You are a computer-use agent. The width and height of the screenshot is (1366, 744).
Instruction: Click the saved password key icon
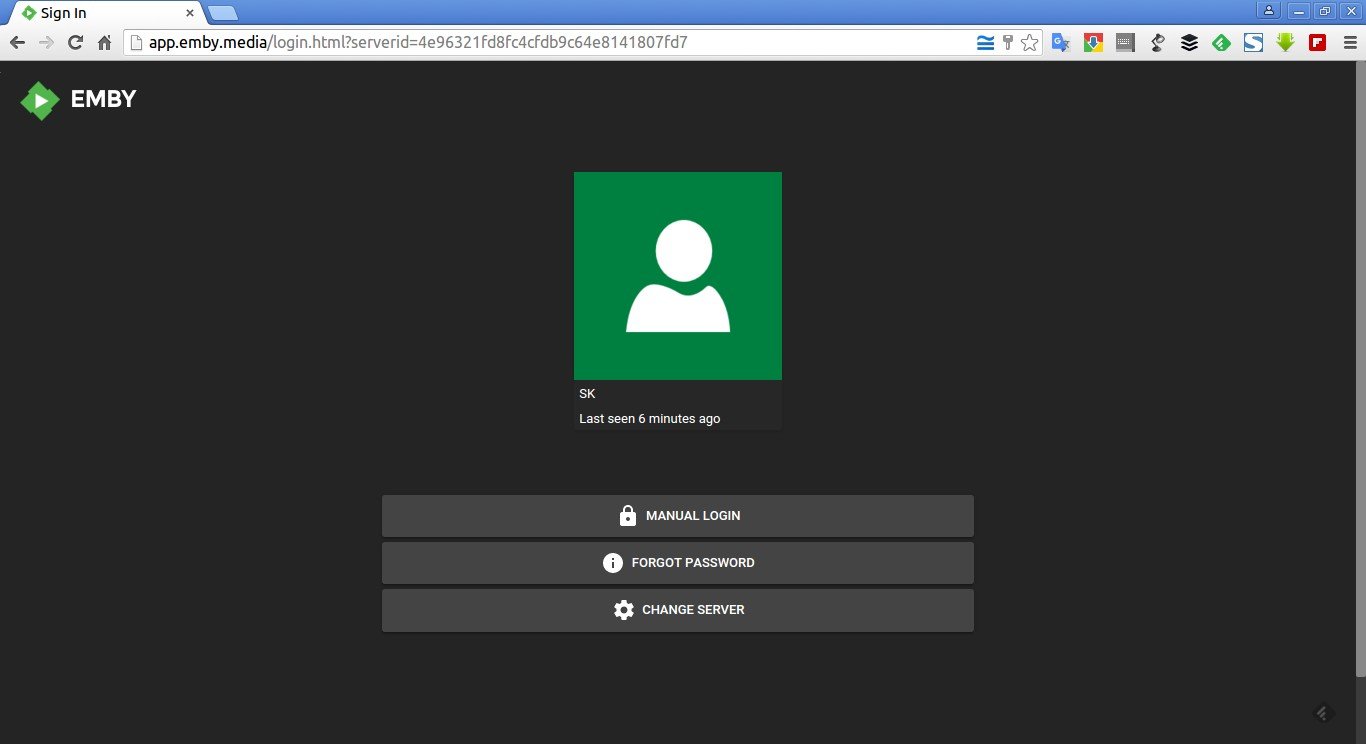click(x=1008, y=43)
